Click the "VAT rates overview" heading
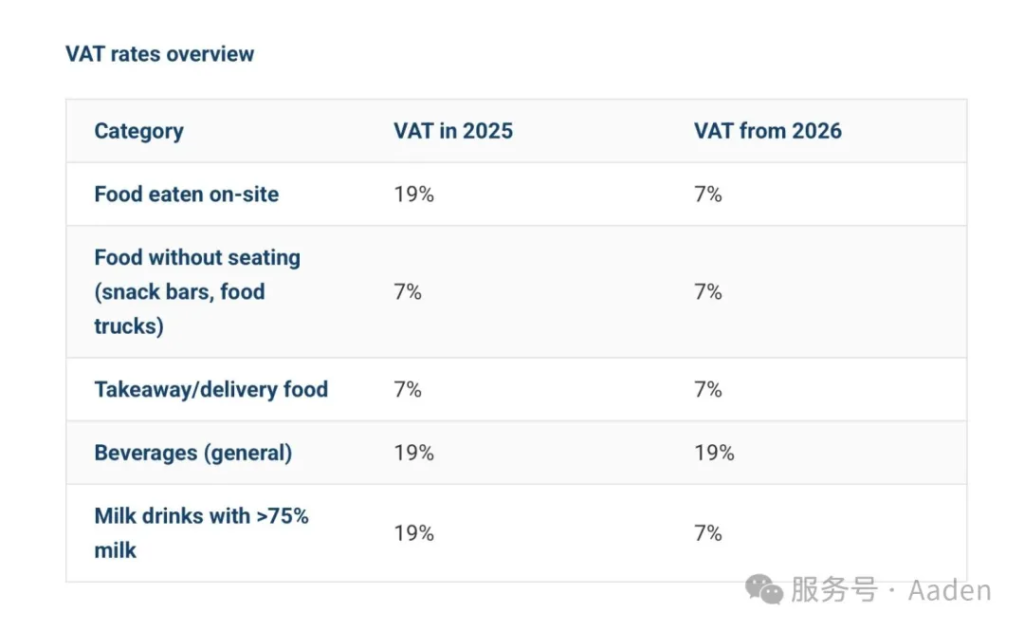Screen dimensions: 1024x631 pyautogui.click(x=160, y=54)
